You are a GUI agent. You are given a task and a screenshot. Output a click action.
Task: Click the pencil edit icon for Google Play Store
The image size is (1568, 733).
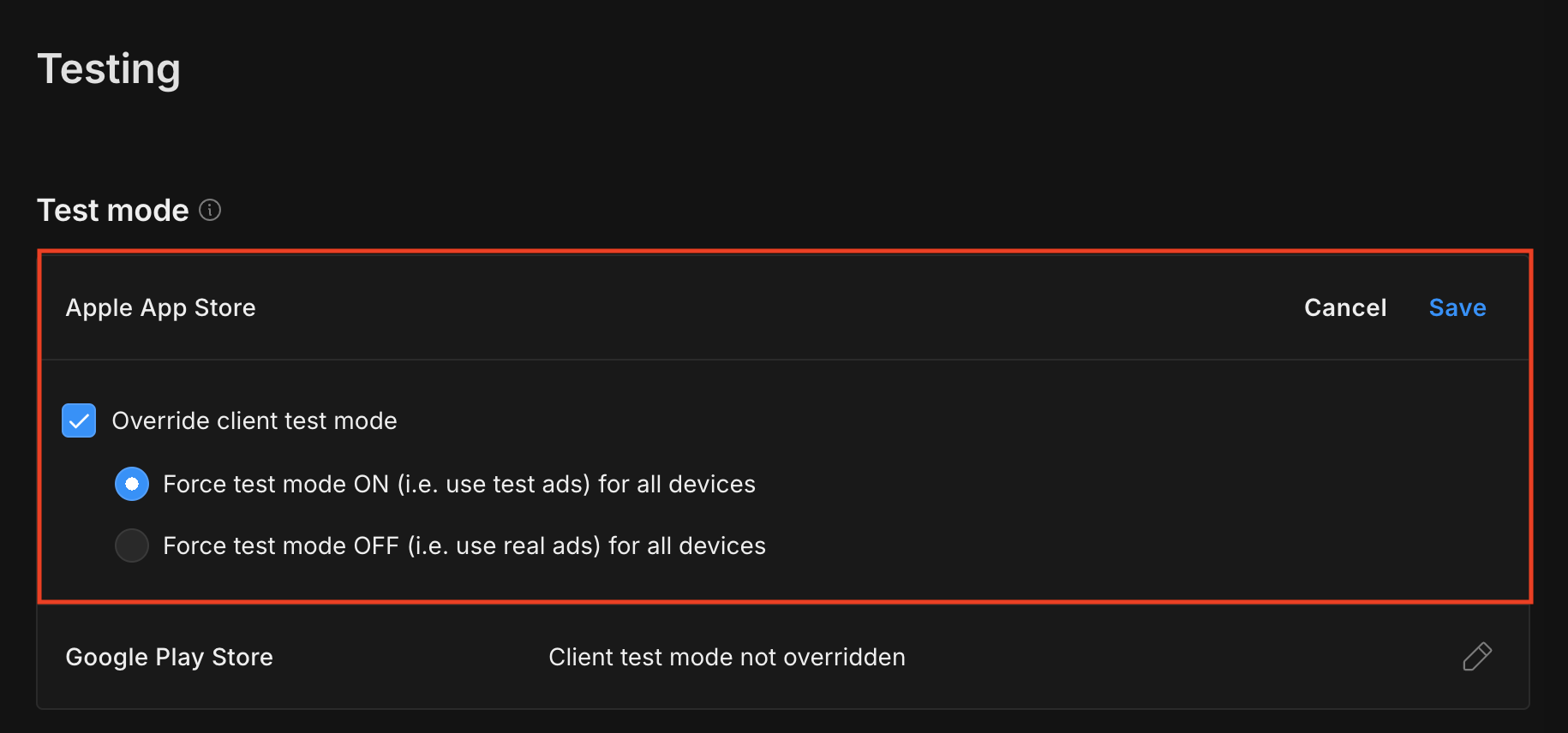(x=1477, y=657)
